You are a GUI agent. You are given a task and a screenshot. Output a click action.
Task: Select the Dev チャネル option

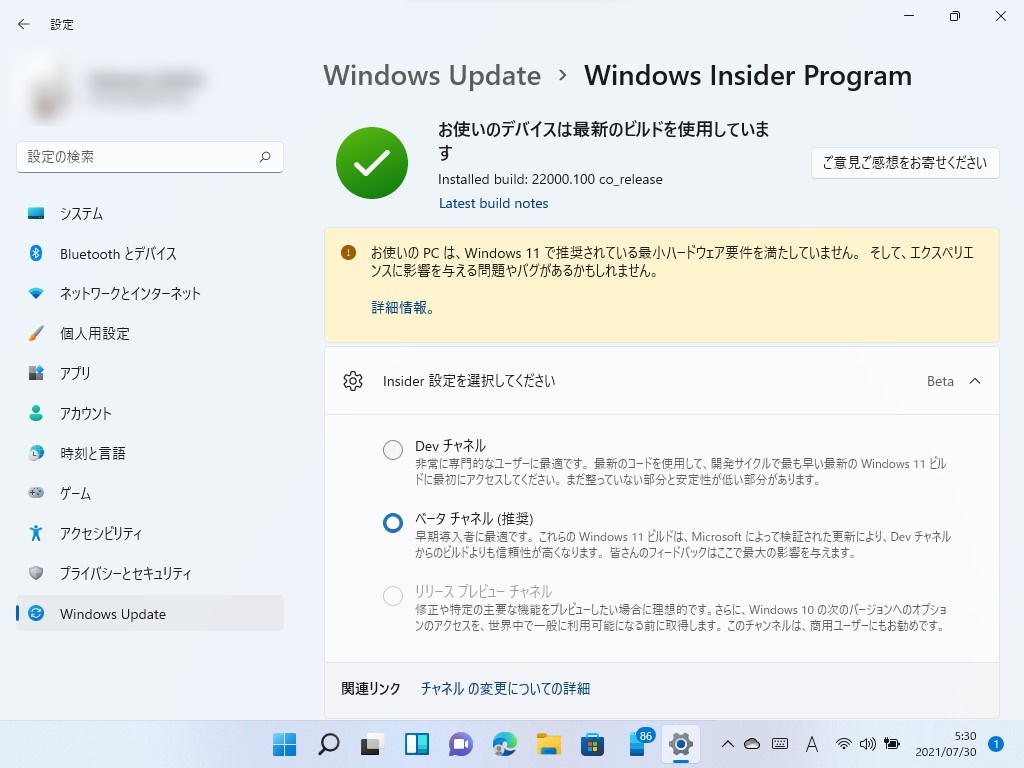click(392, 450)
